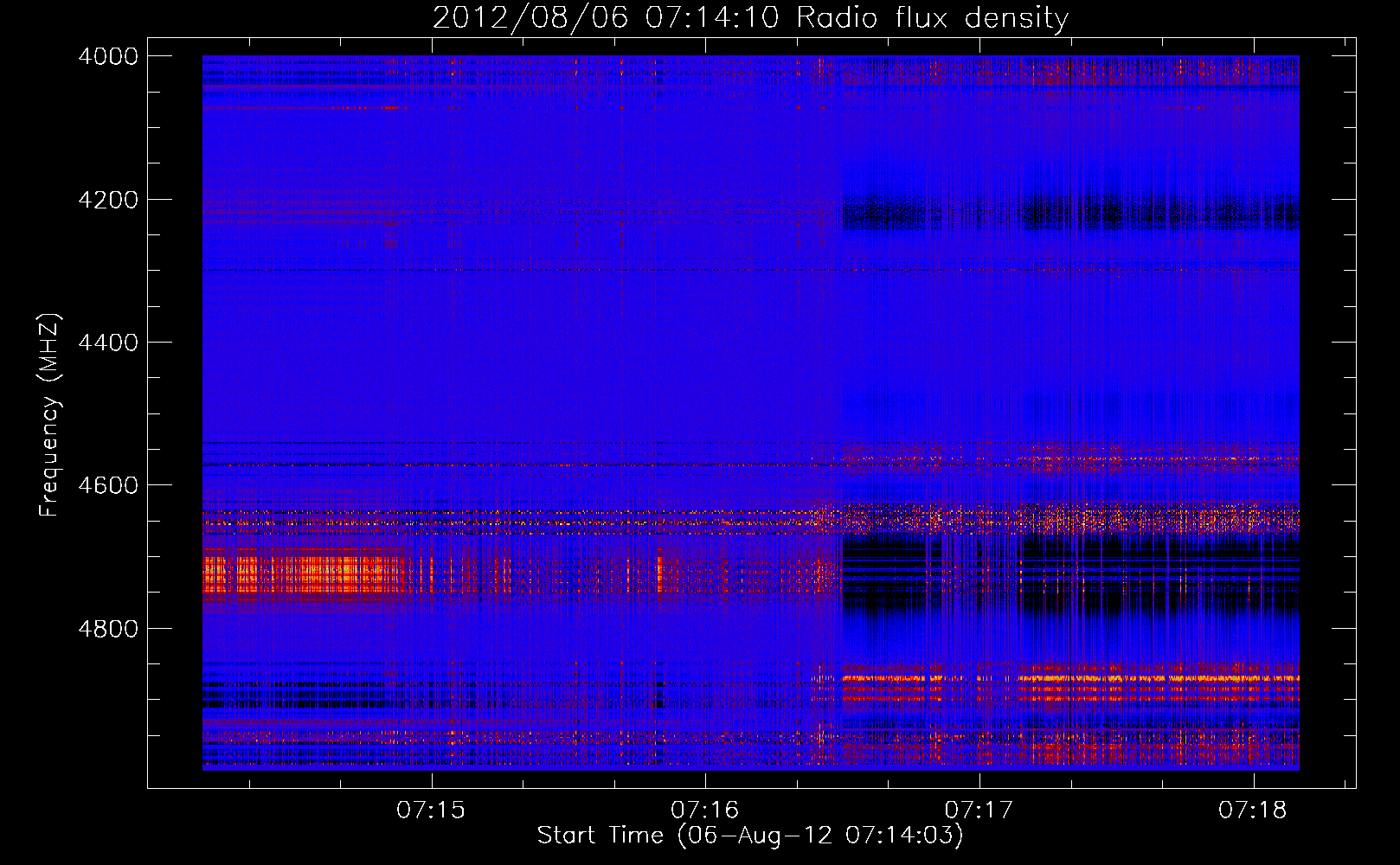Click the plot title 'Radio flux density'
The image size is (1400, 865).
tap(933, 18)
